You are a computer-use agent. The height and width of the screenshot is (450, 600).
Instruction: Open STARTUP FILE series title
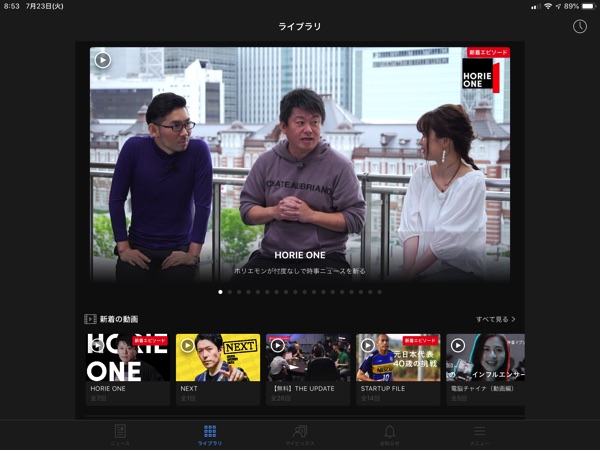(x=385, y=387)
